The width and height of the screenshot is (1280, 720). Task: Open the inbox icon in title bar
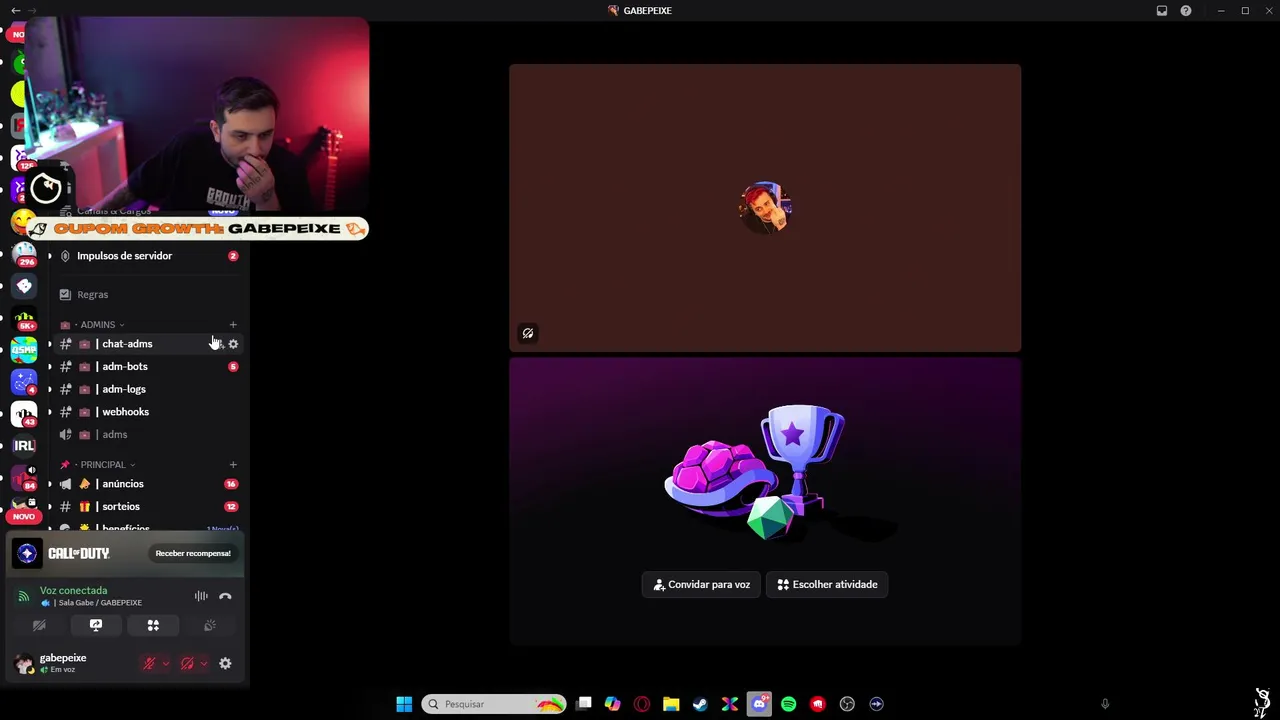(1162, 11)
